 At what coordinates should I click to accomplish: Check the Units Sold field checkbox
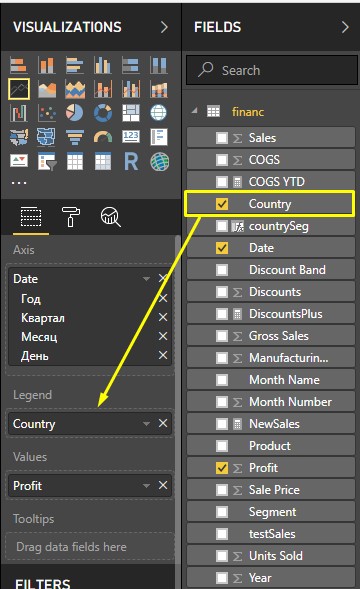coord(222,556)
